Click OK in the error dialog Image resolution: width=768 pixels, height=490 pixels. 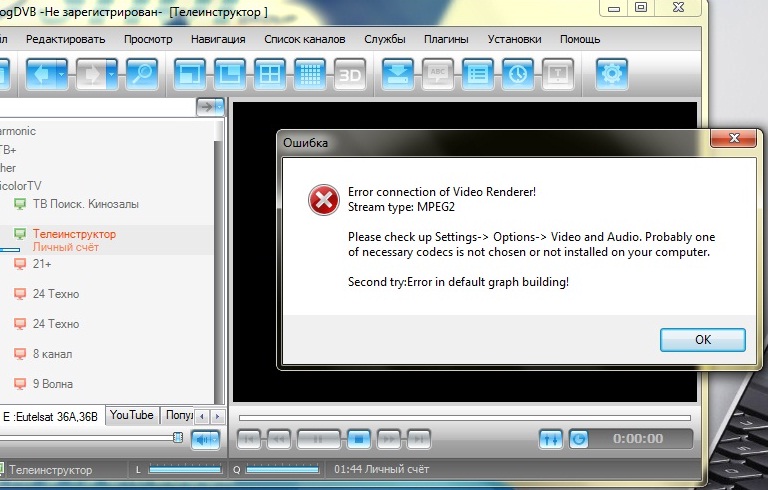[x=702, y=340]
